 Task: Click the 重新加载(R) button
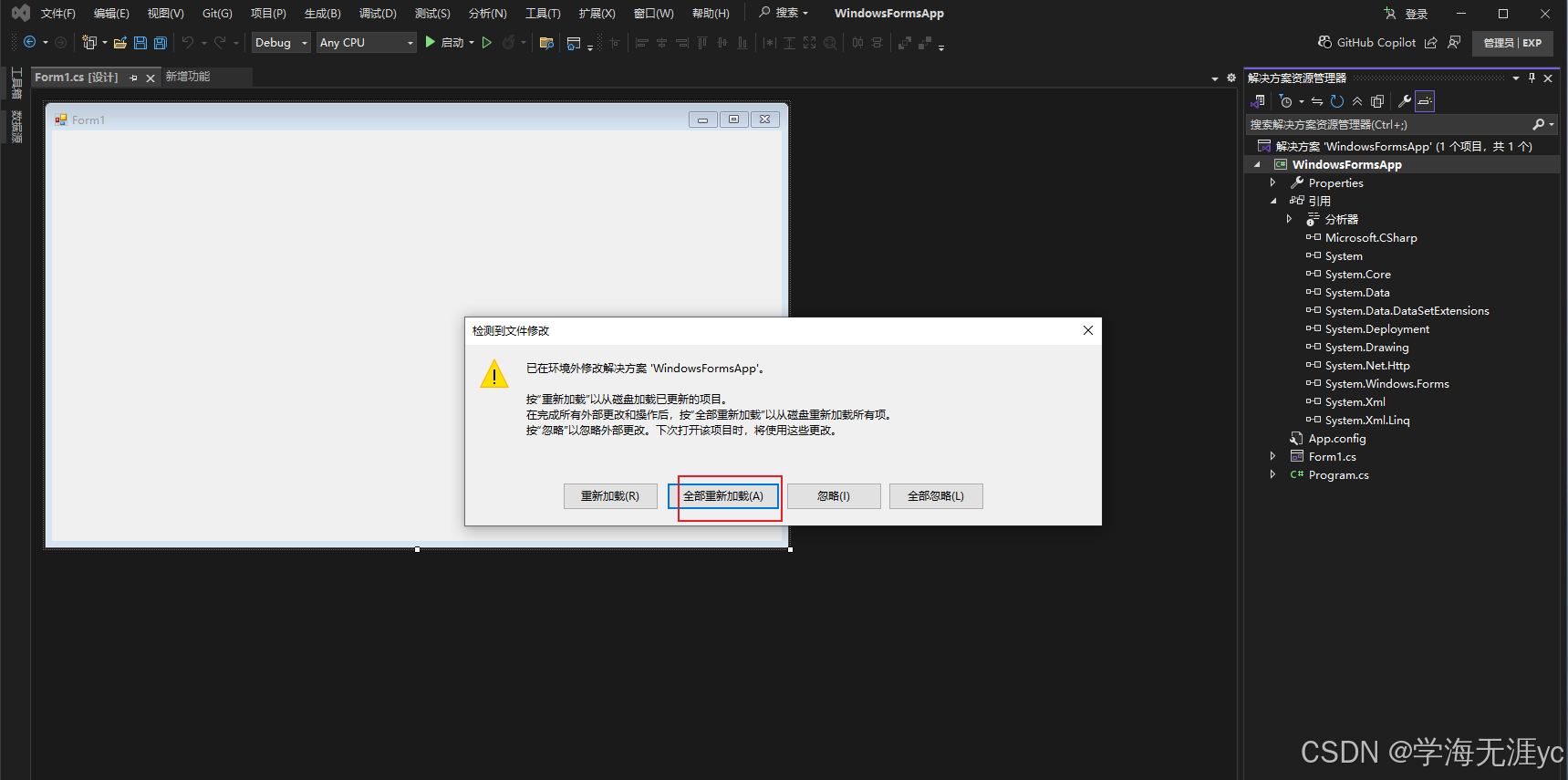610,496
